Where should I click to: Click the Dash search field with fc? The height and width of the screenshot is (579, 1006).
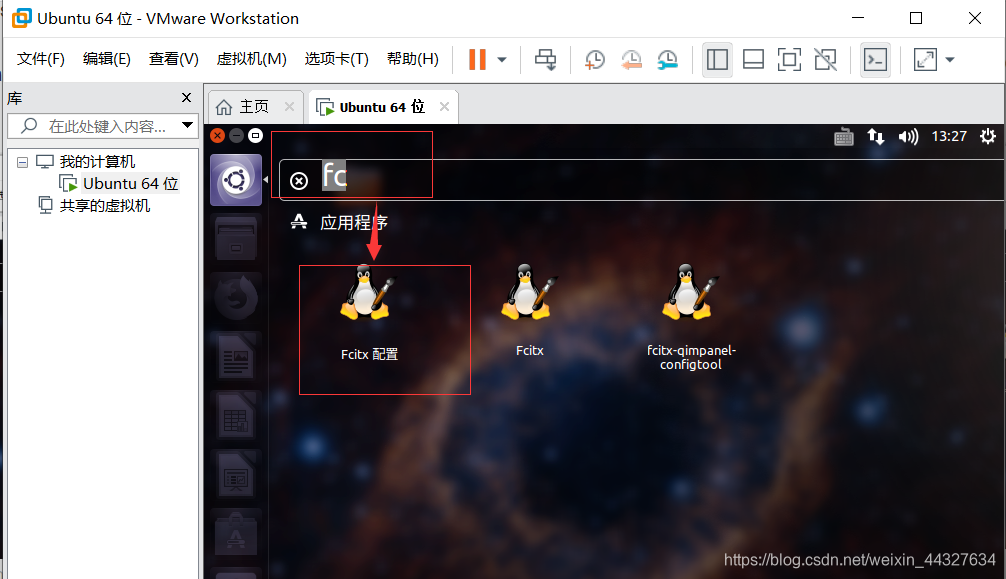pos(642,180)
